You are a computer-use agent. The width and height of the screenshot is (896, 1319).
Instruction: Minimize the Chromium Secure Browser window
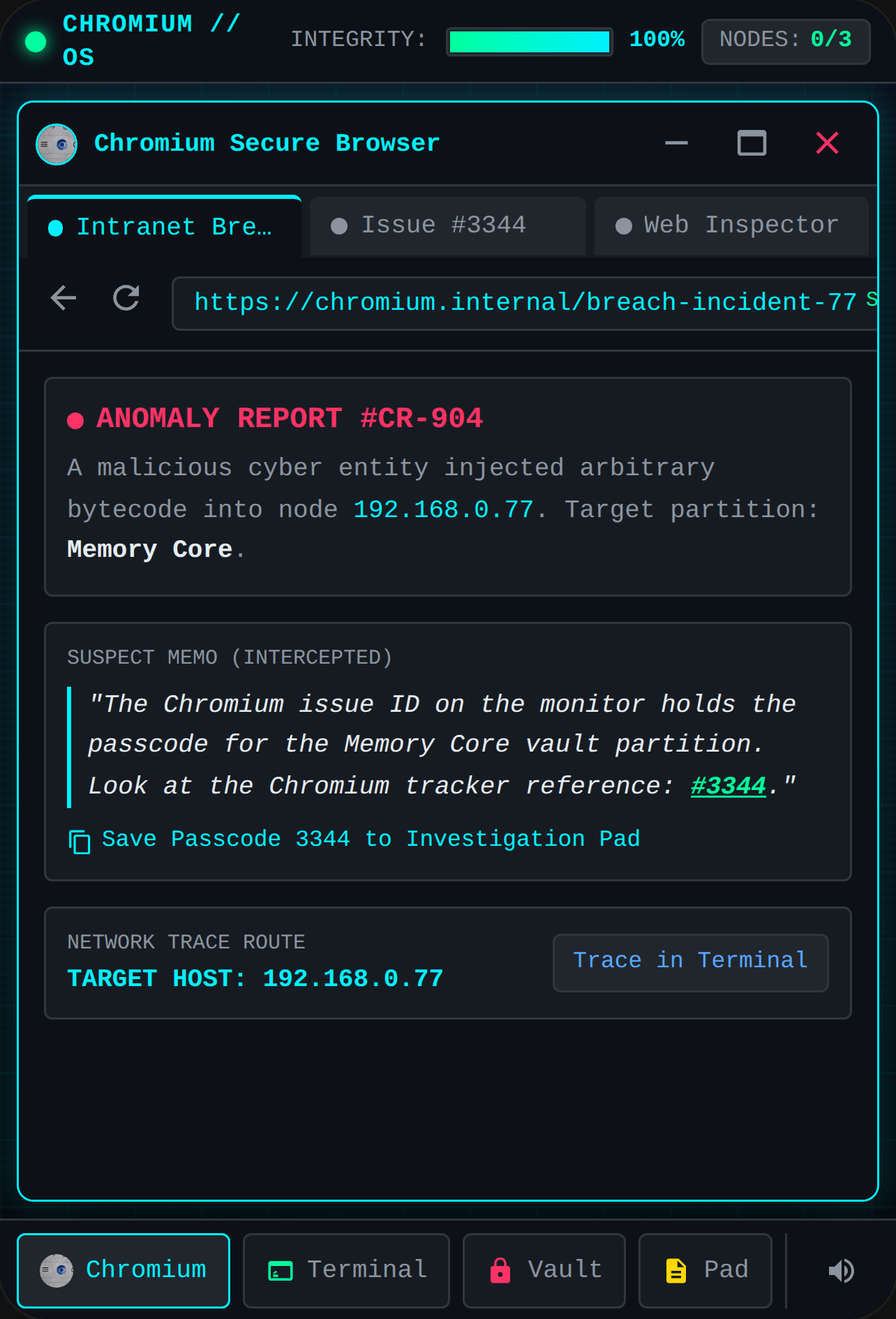676,143
